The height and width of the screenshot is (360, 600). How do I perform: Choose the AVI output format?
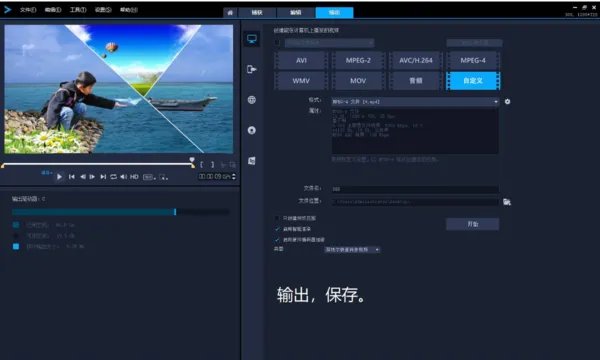[301, 60]
